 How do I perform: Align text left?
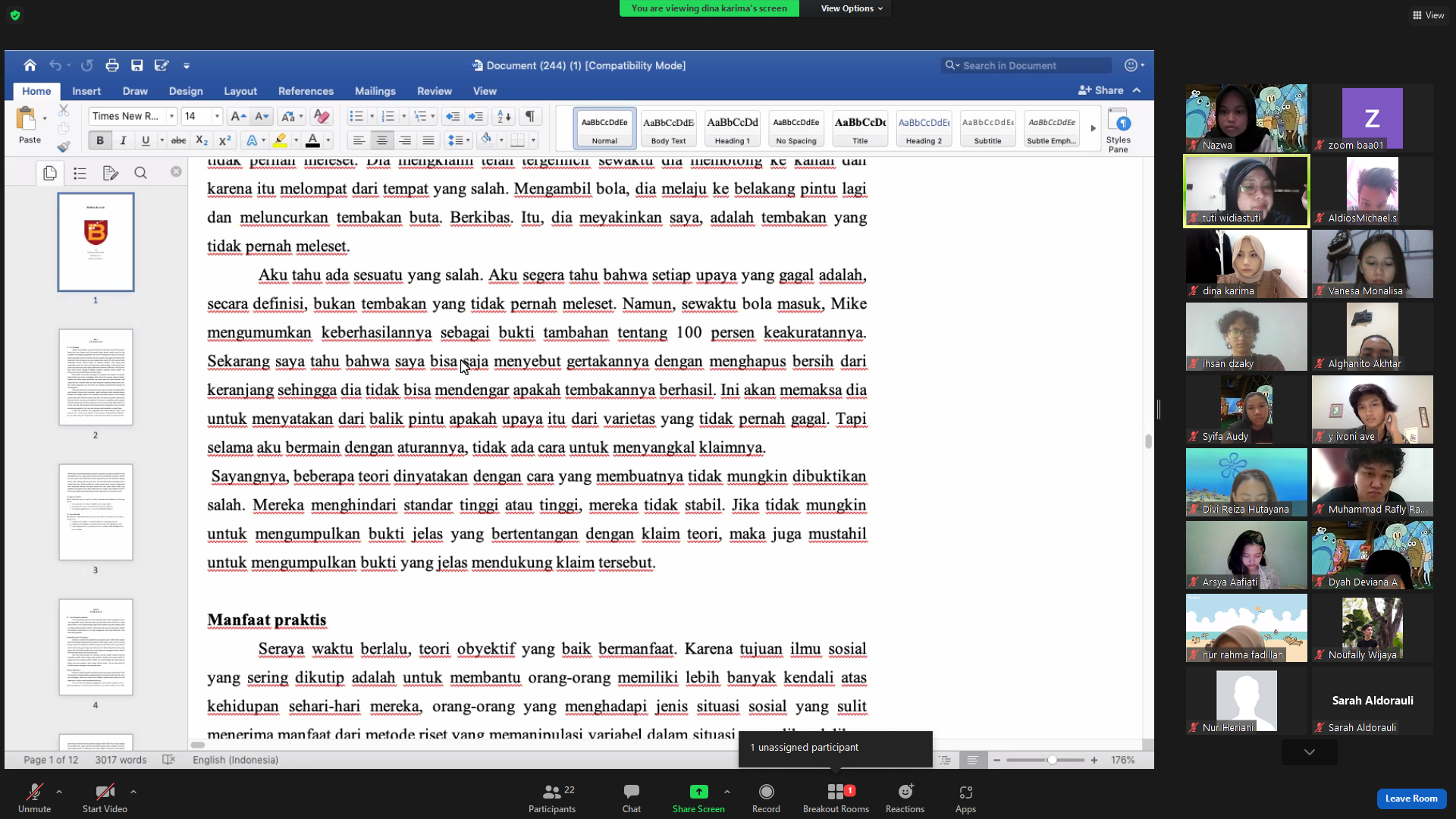359,140
